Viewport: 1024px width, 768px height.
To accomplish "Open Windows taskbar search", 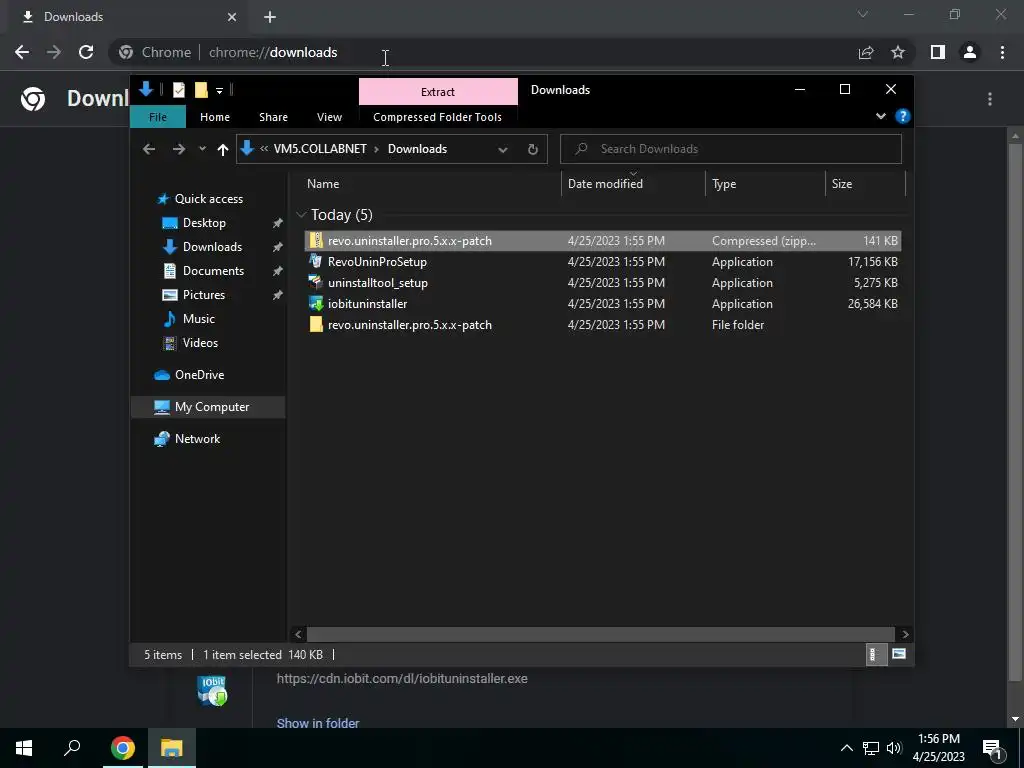I will pyautogui.click(x=72, y=748).
